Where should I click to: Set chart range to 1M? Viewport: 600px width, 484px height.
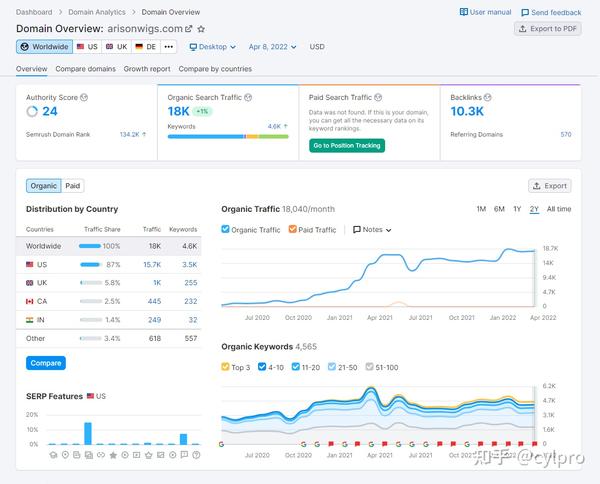pyautogui.click(x=481, y=209)
